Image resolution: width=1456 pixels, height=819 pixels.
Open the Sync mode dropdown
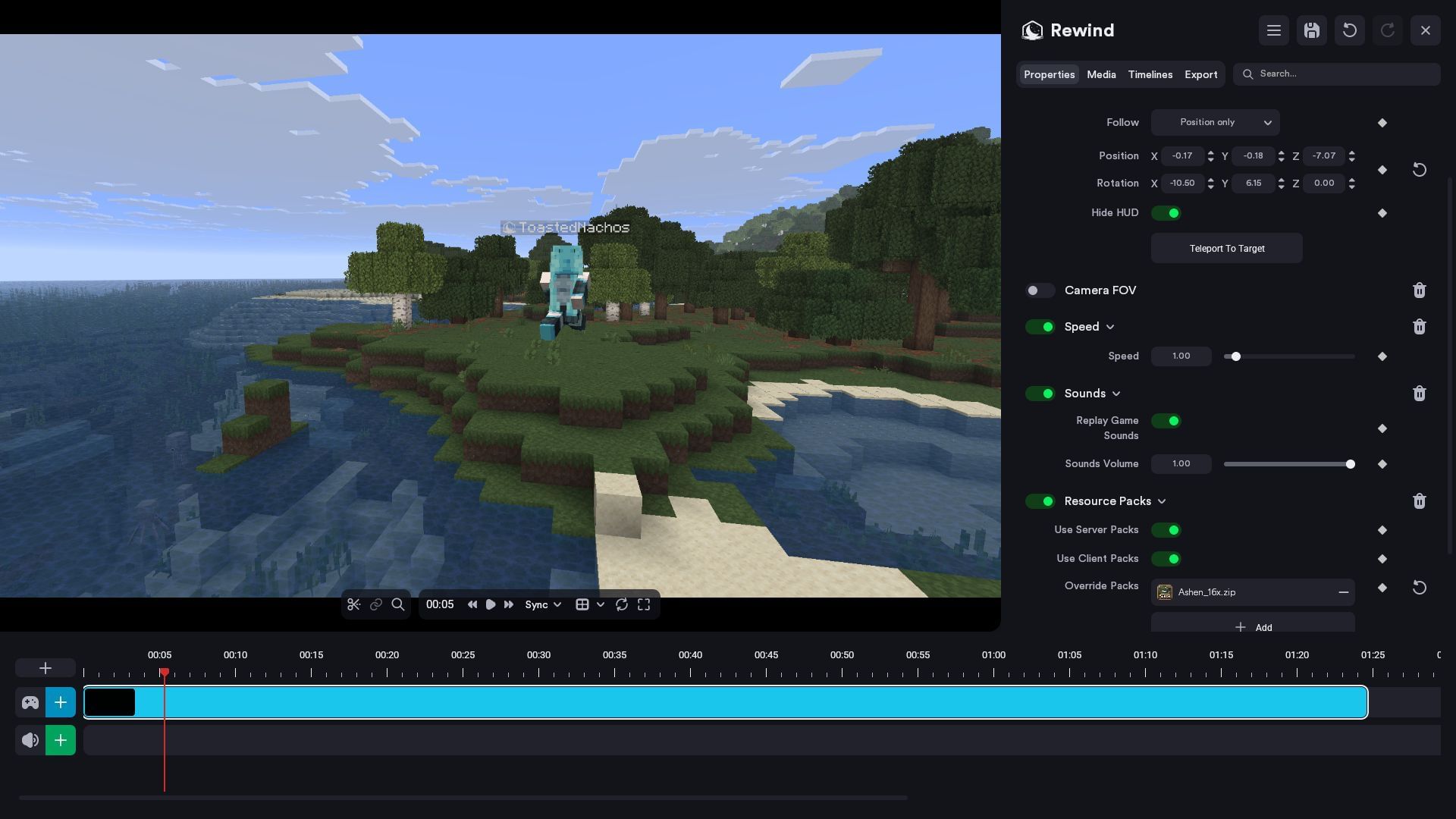pos(543,604)
